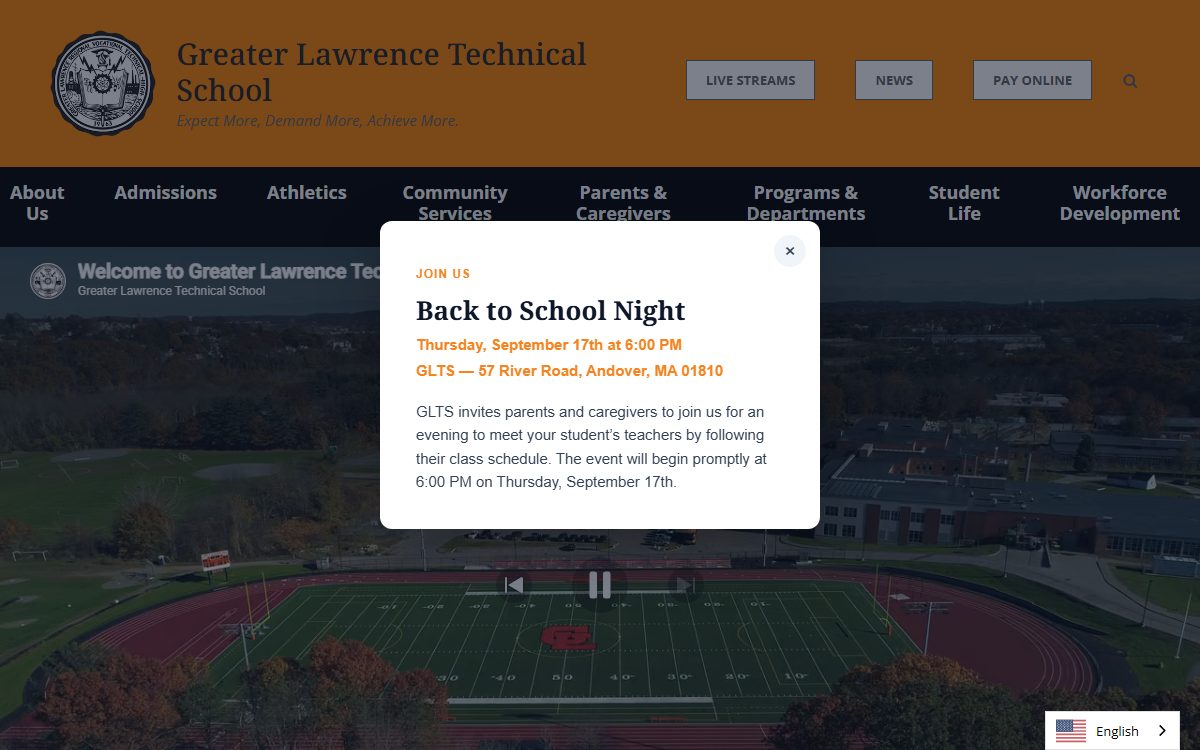Skip to previous video track
Screen dimensions: 1200x750
514,585
